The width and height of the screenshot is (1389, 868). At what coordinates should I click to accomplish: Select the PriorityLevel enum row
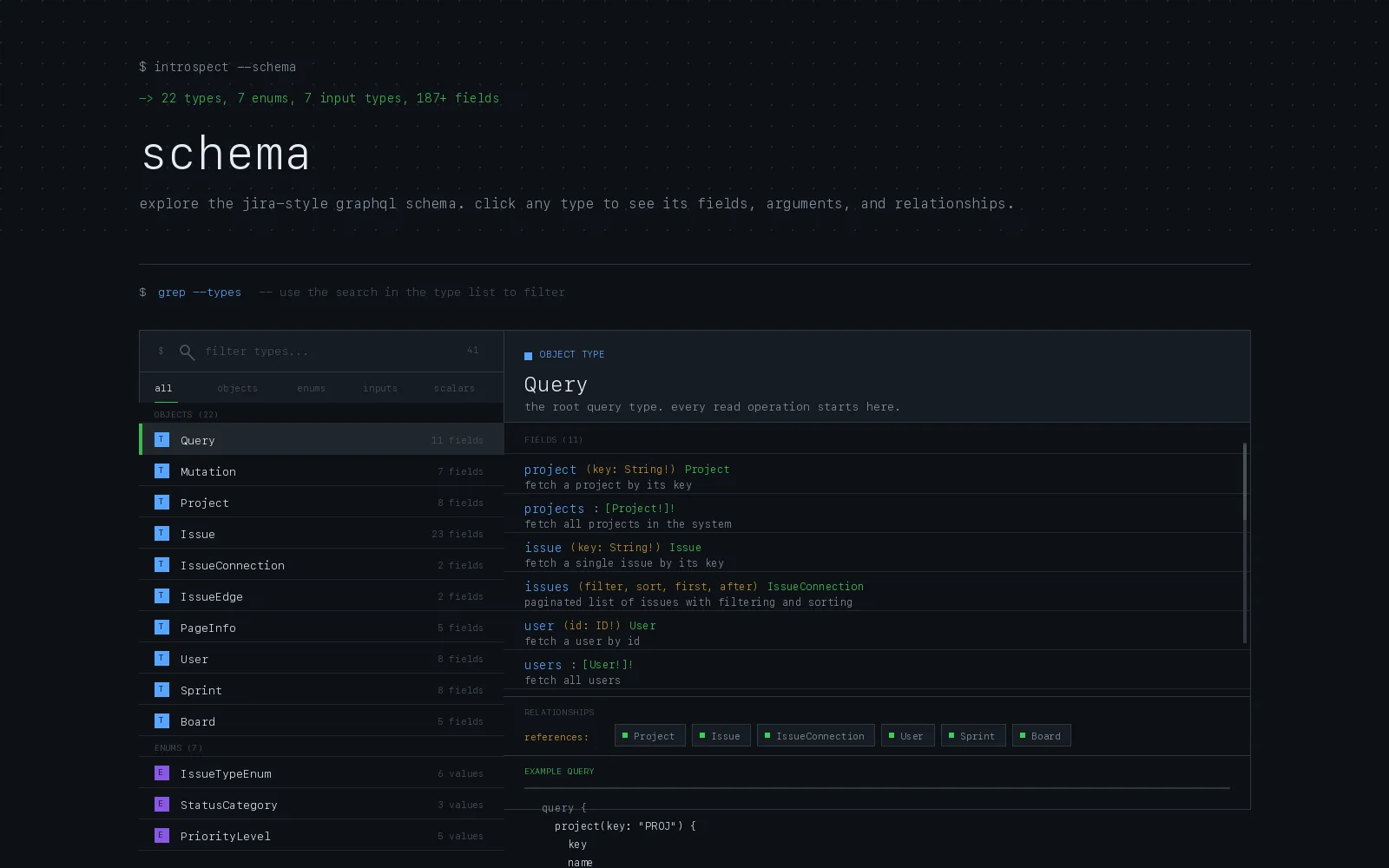click(x=321, y=835)
